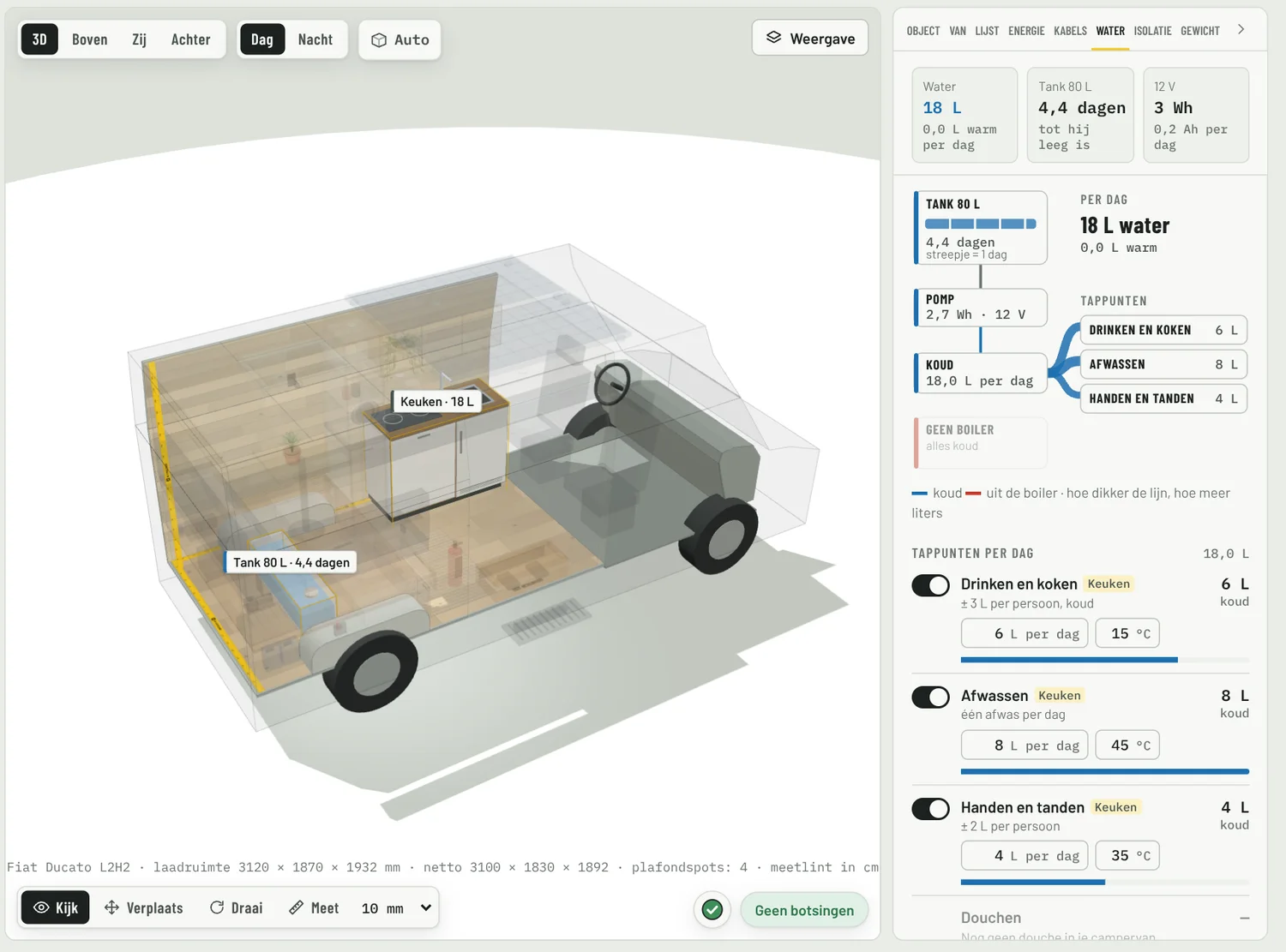This screenshot has height=952, width=1286.
Task: Edit the Afwassen 8 L per dag field
Action: tap(1025, 745)
